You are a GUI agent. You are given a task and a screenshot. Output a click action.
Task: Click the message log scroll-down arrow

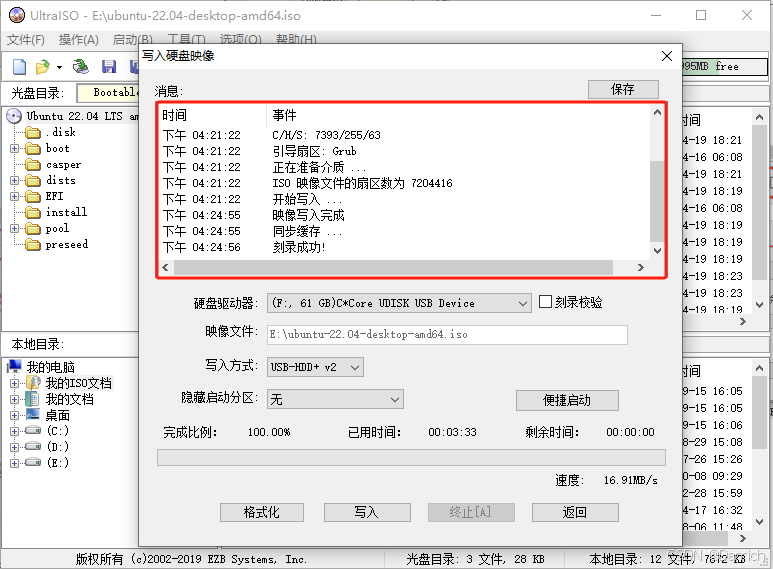pos(657,251)
